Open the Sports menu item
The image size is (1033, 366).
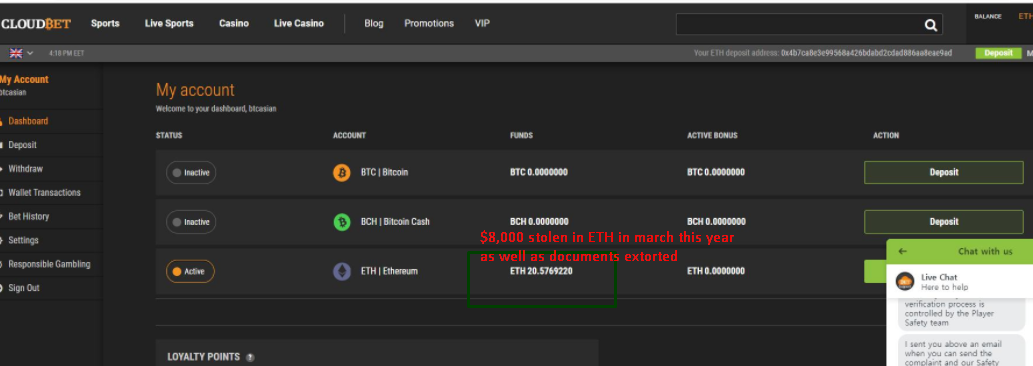tap(105, 23)
